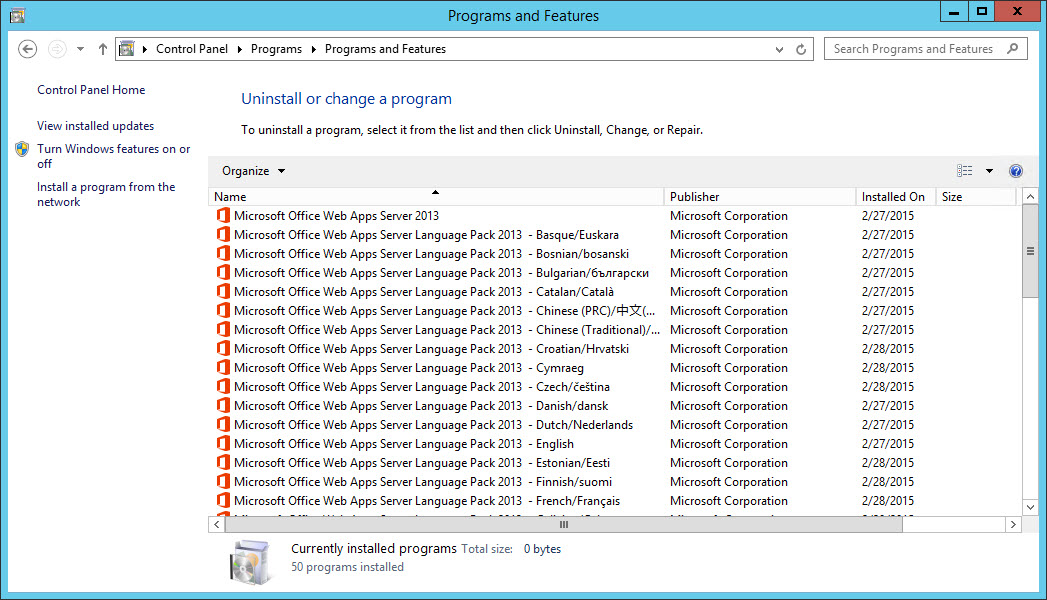Select the Danish/dansk language pack row

coord(614,406)
